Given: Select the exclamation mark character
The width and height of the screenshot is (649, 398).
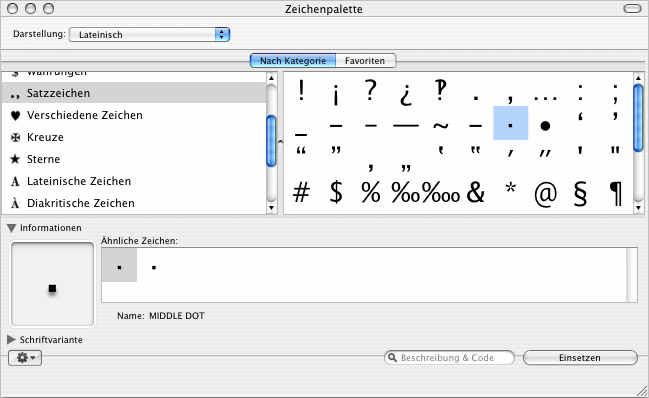Looking at the screenshot, I should pyautogui.click(x=301, y=90).
